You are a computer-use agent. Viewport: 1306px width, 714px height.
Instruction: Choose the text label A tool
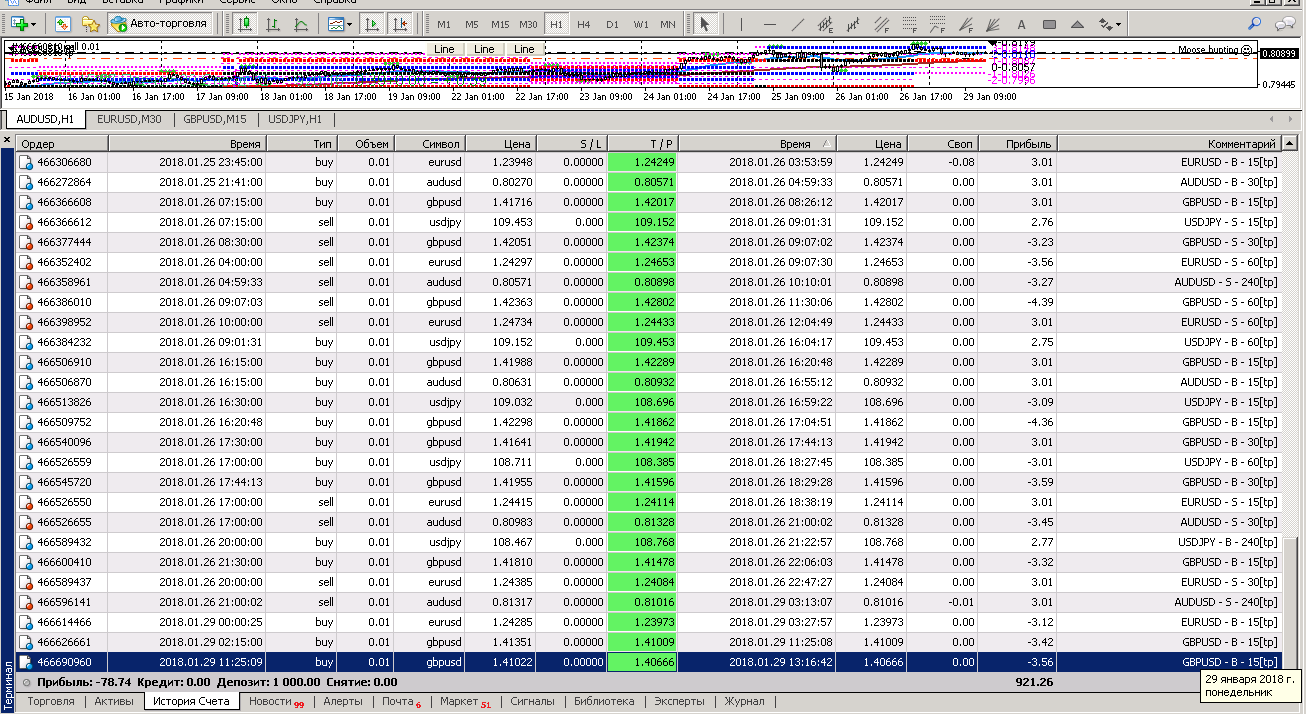click(x=1021, y=23)
